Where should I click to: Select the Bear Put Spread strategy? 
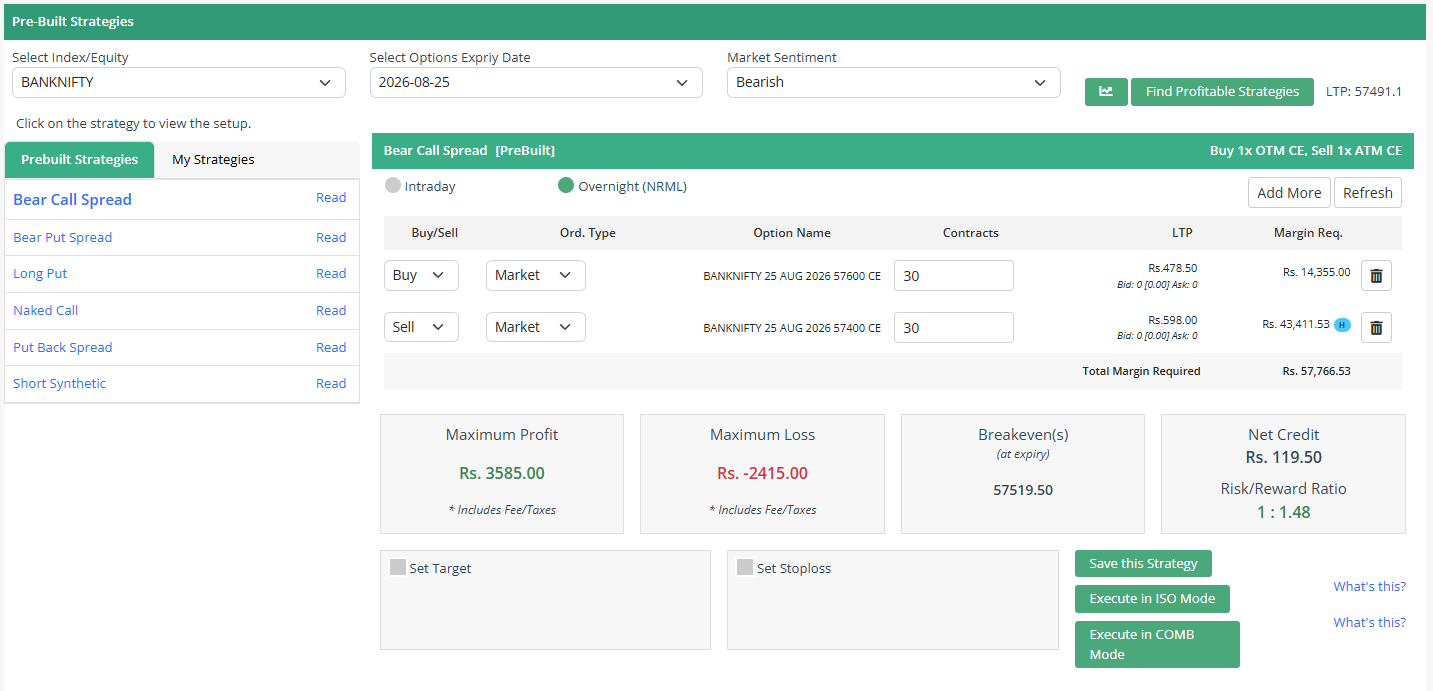coord(62,237)
